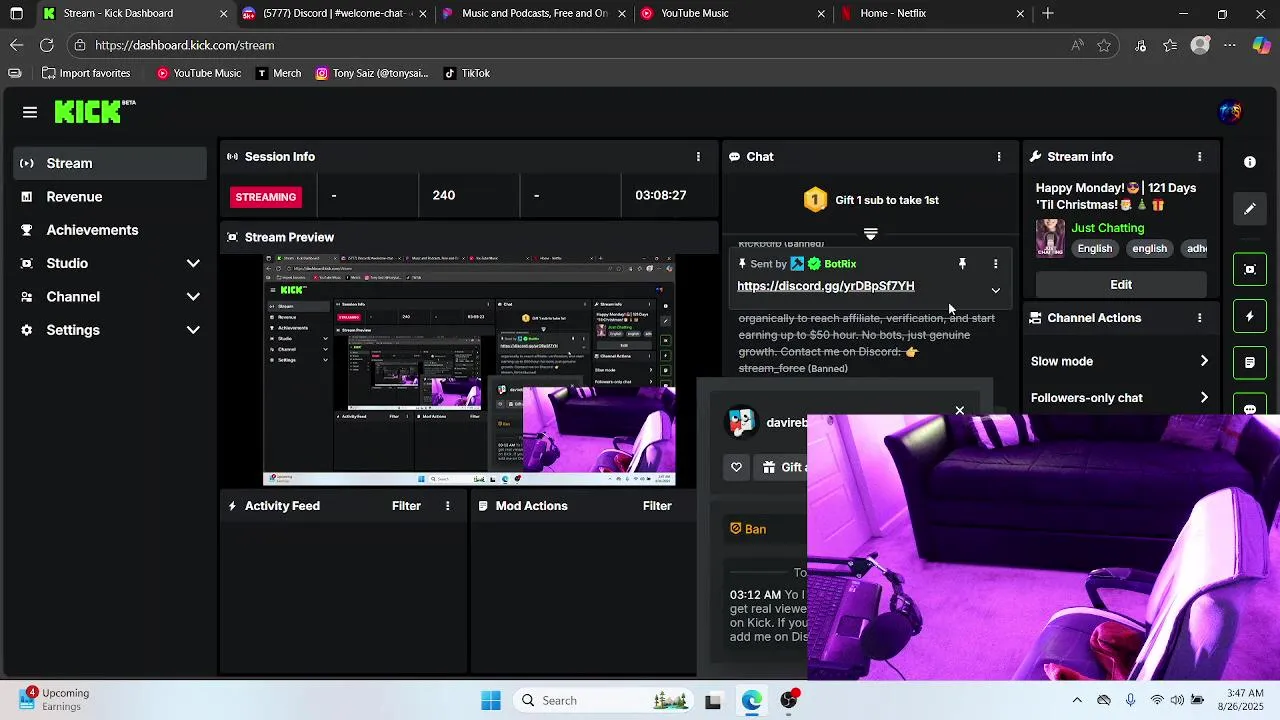Open OBS Studio from the taskbar
Screen dimensions: 1280x720
pyautogui.click(x=789, y=700)
